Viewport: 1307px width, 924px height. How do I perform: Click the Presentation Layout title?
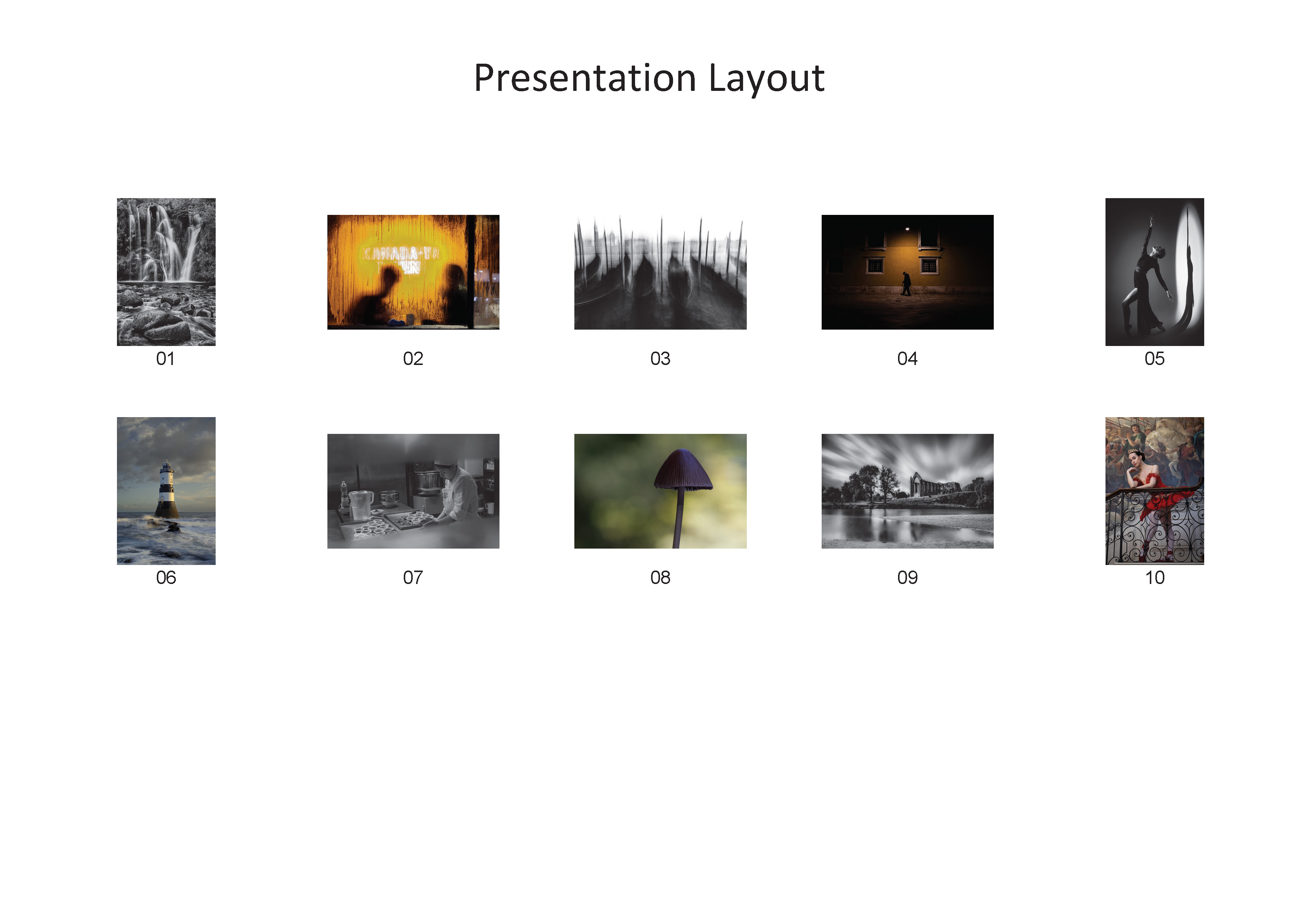pyautogui.click(x=649, y=78)
